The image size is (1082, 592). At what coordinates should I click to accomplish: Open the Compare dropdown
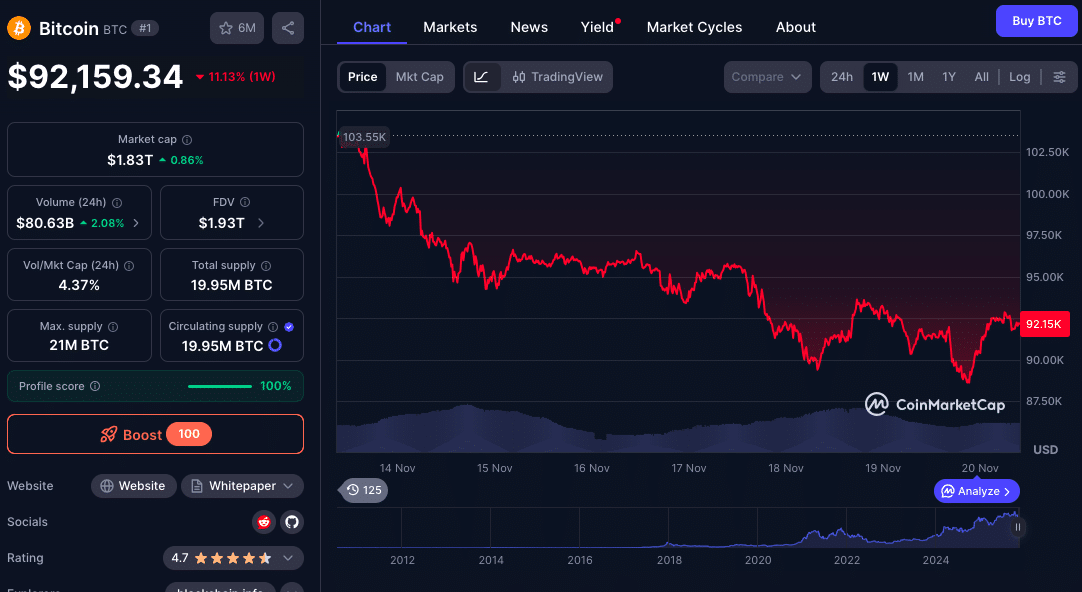[x=767, y=77]
